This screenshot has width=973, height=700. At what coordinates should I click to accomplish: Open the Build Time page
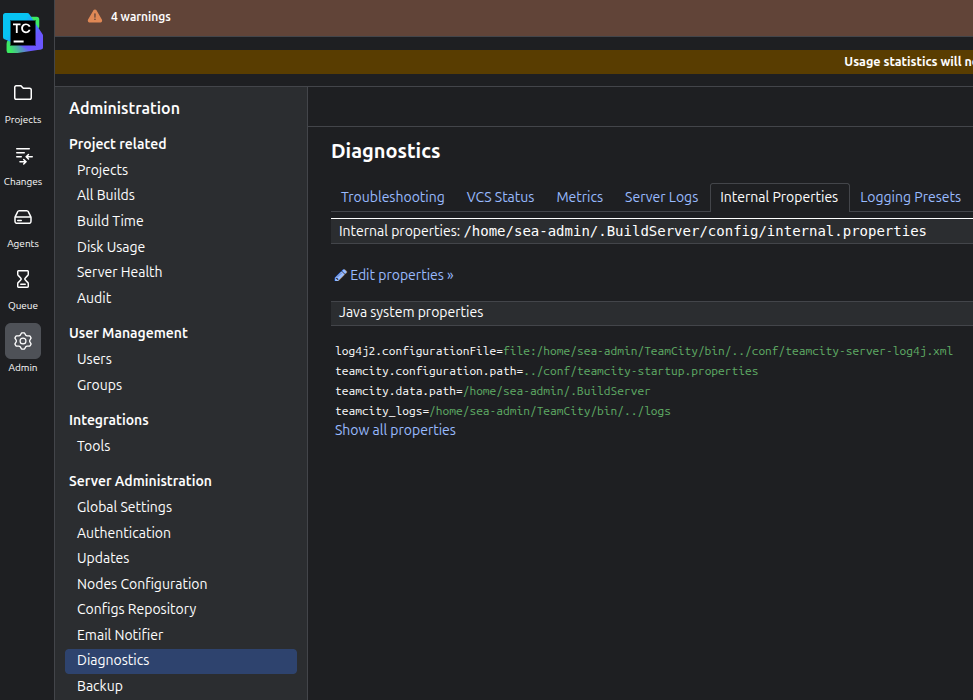[x=110, y=221]
